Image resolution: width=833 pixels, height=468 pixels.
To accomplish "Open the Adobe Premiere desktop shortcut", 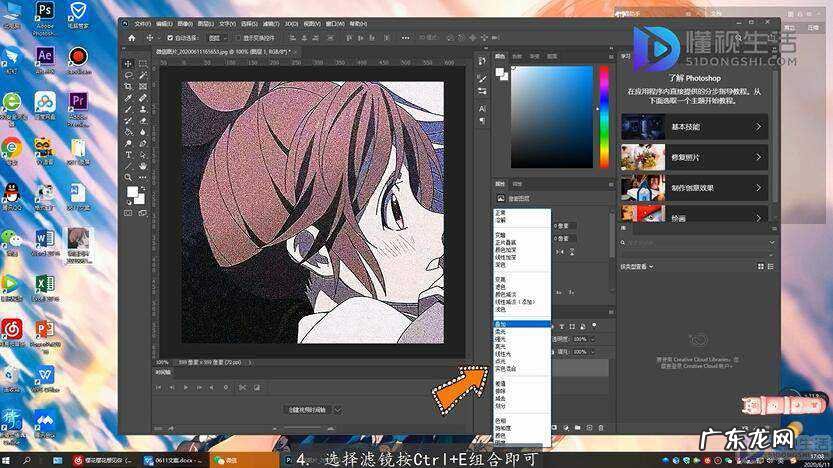I will tap(78, 102).
